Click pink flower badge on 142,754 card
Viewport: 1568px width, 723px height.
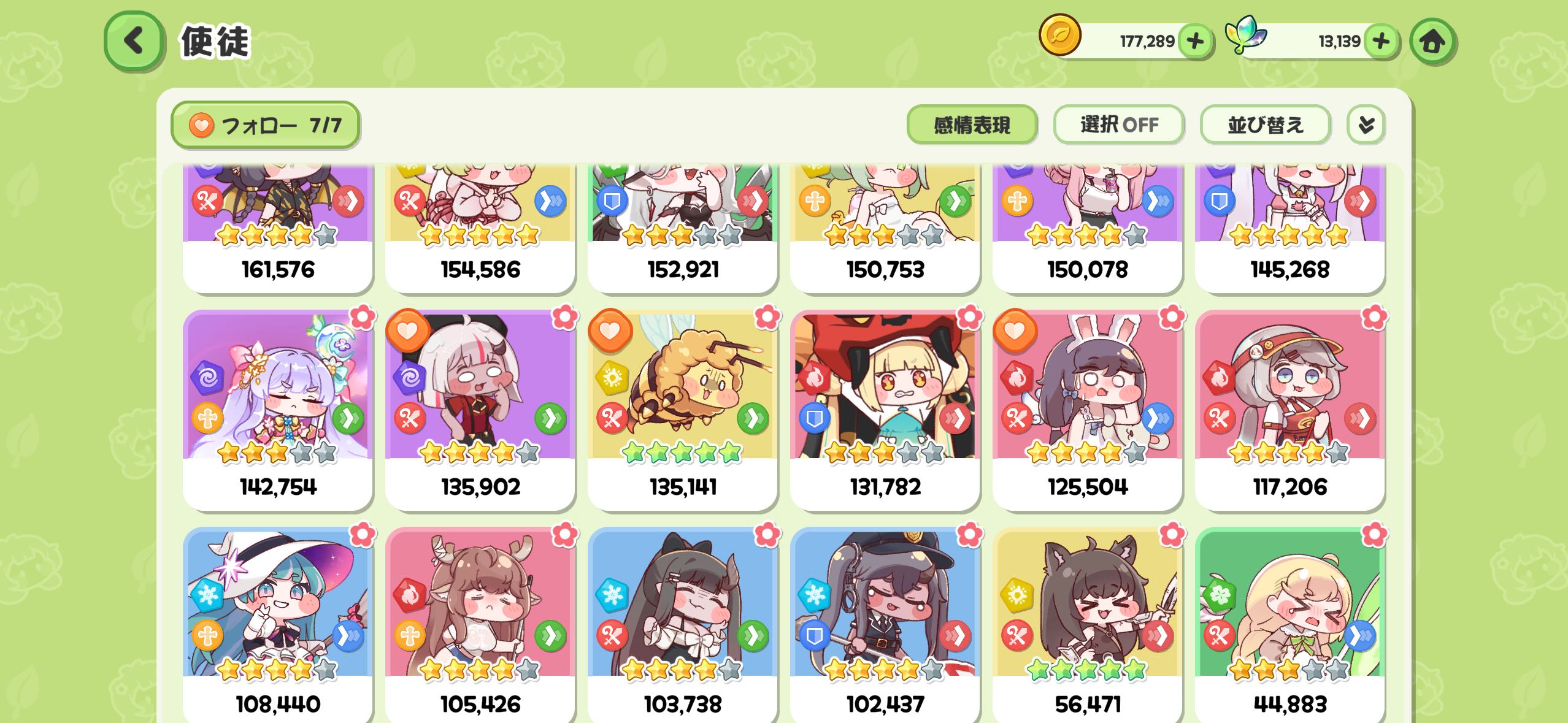coord(363,318)
